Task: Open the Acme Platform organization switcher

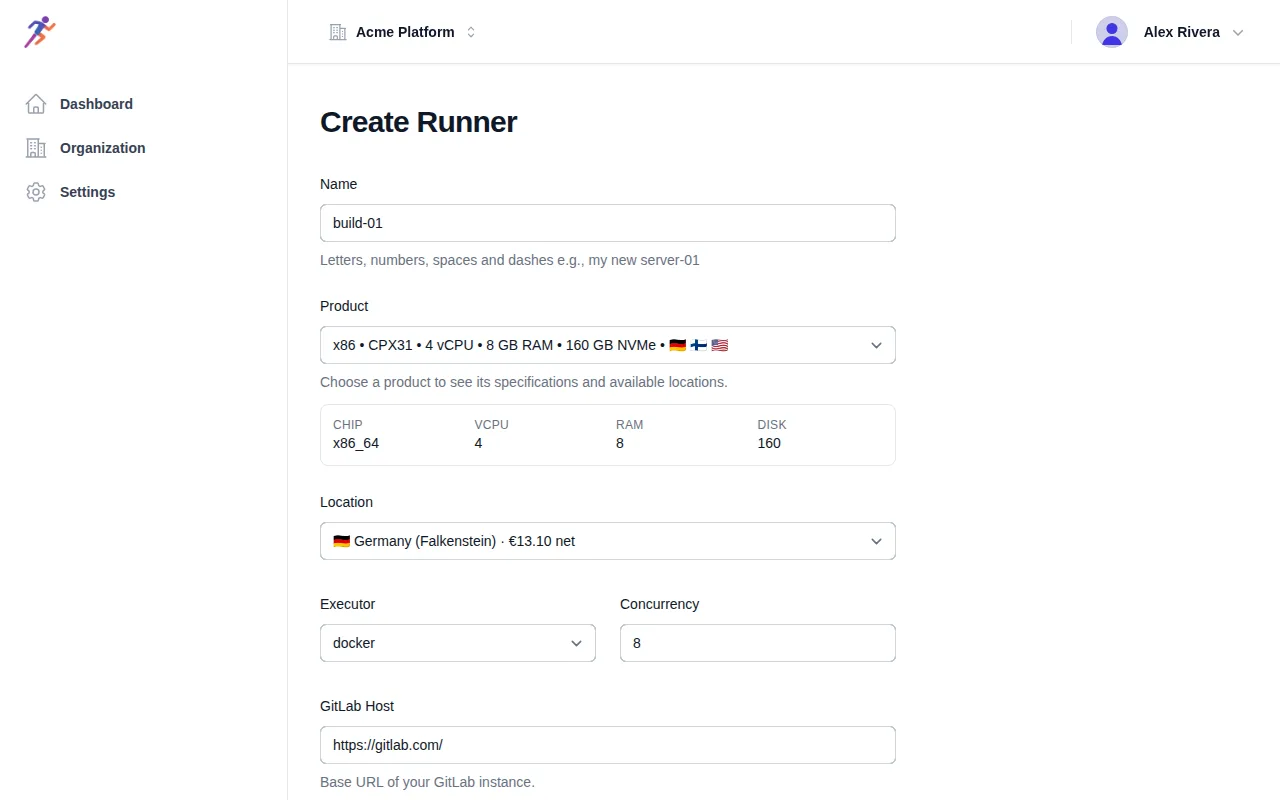Action: click(403, 32)
